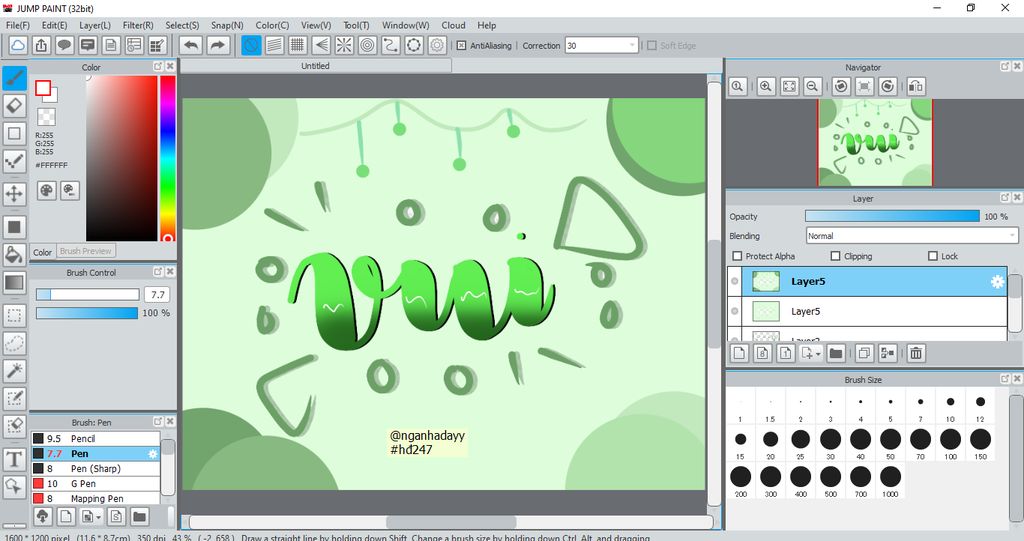Select the Untitled document tab
Viewport: 1024px width, 541px height.
(315, 66)
